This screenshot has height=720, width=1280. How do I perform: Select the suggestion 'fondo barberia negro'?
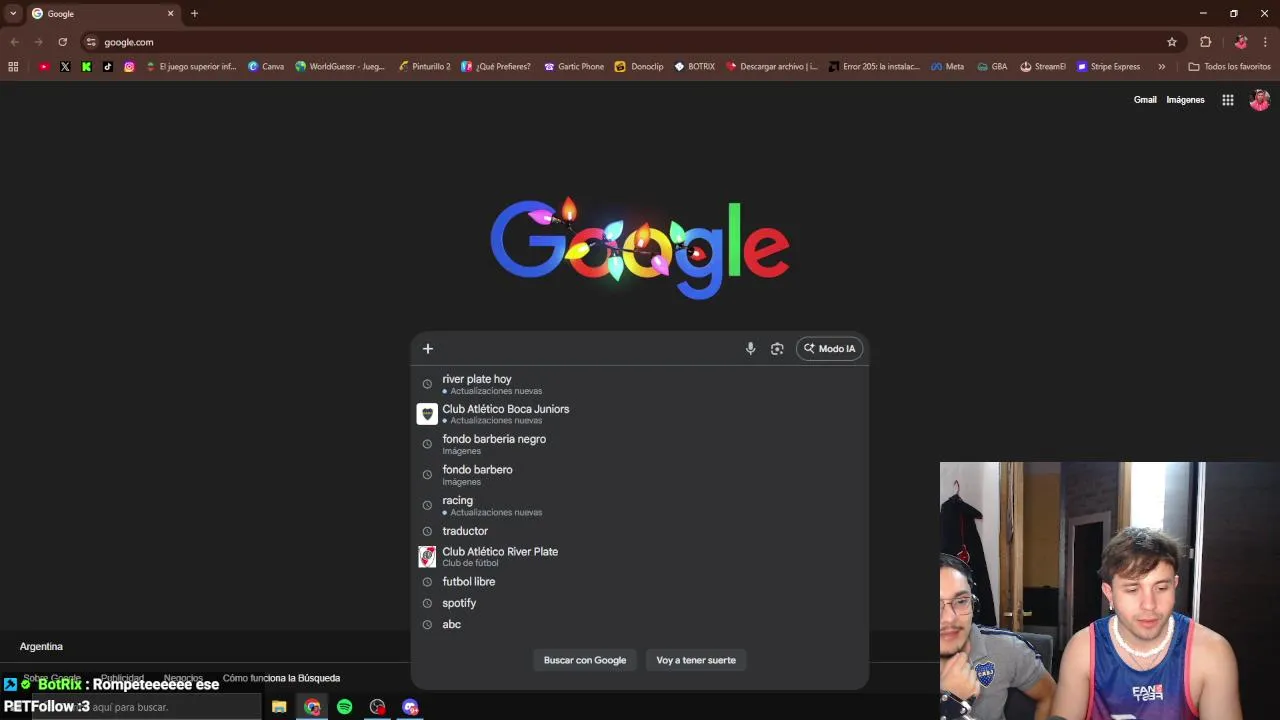point(640,444)
